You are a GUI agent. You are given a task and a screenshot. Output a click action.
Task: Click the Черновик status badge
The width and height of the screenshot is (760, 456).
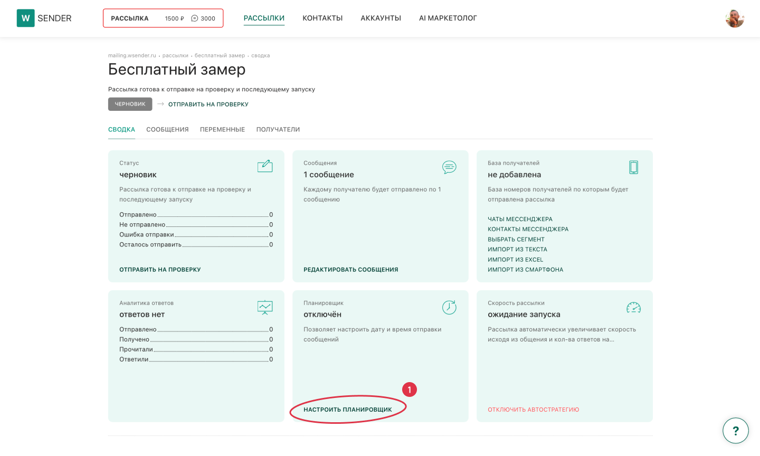(130, 104)
